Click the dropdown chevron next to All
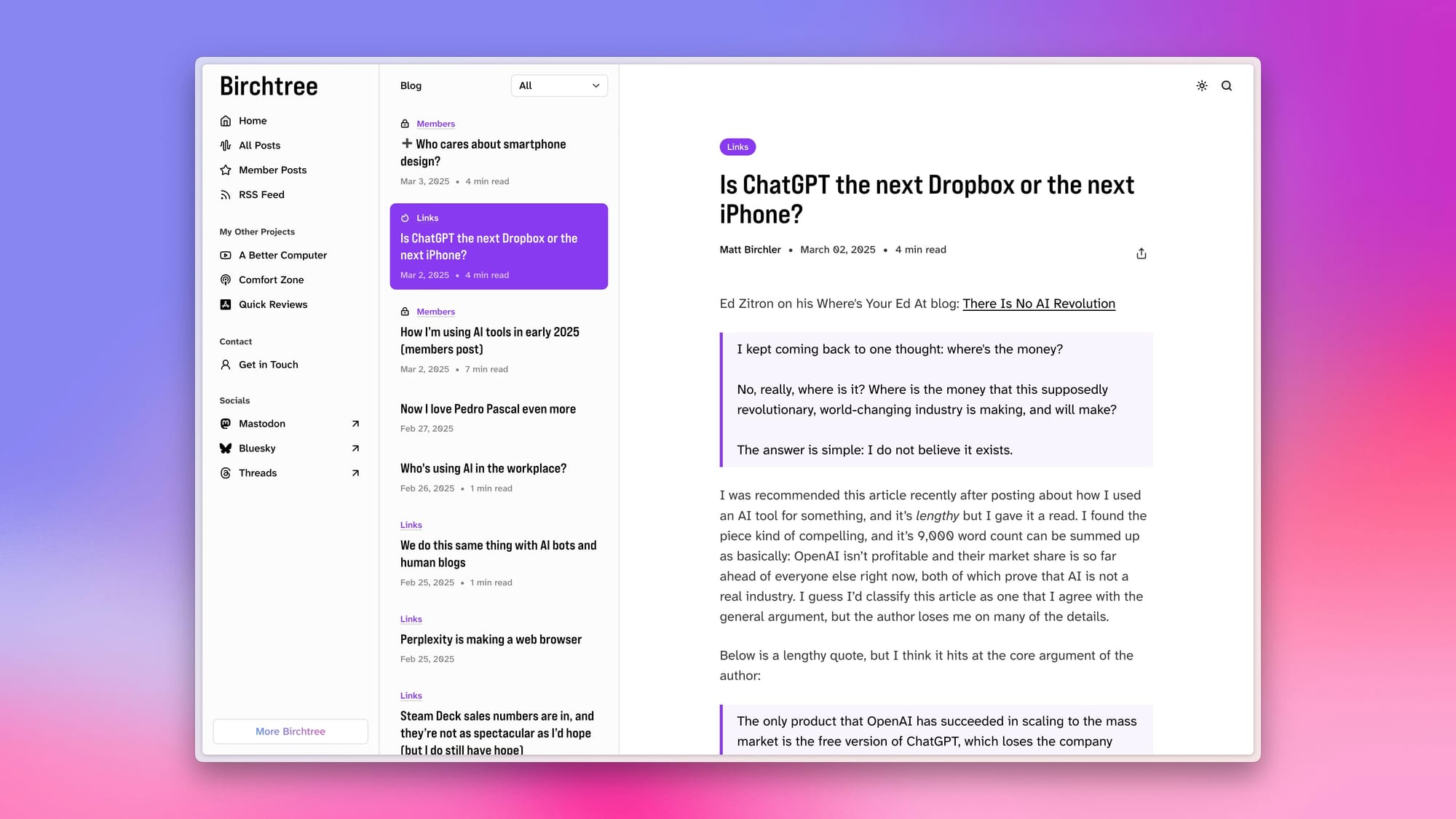The height and width of the screenshot is (819, 1456). tap(596, 86)
